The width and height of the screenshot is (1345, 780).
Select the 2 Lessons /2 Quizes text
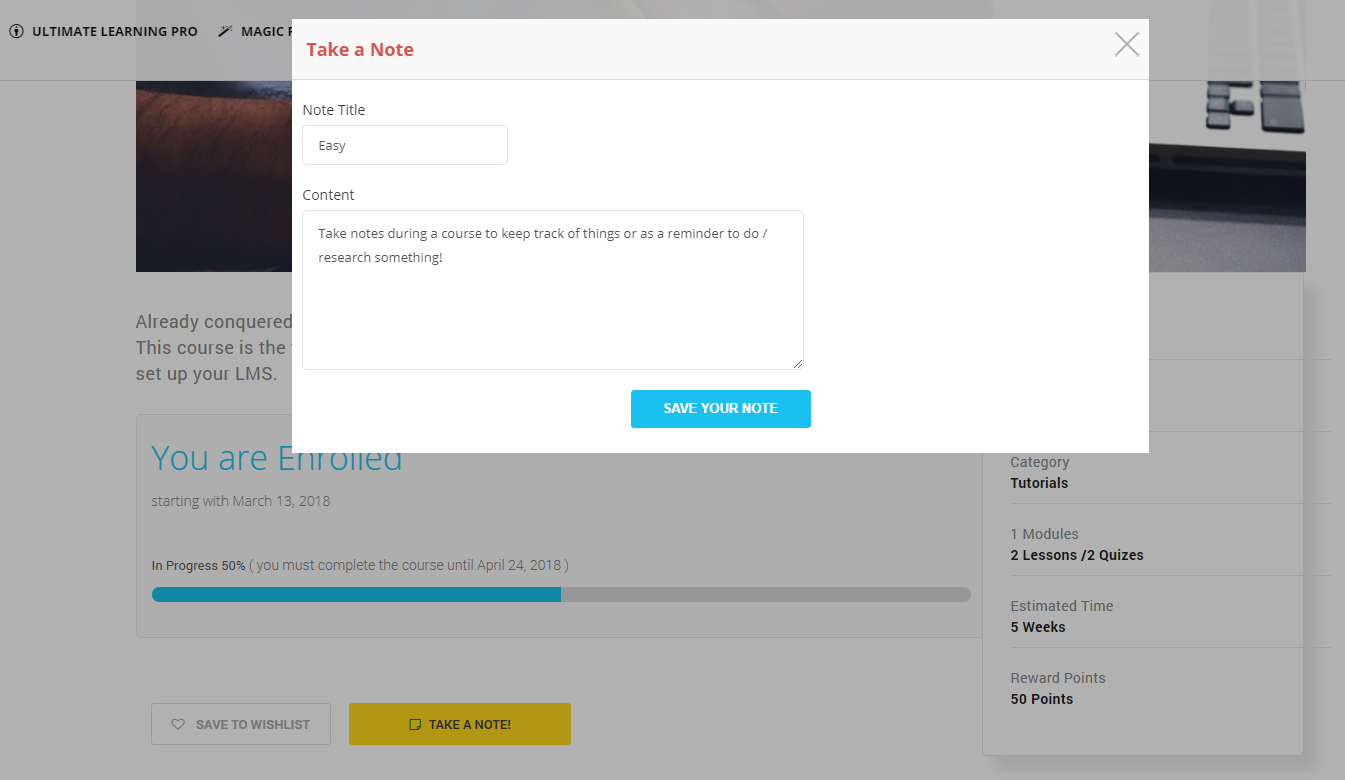[1077, 555]
